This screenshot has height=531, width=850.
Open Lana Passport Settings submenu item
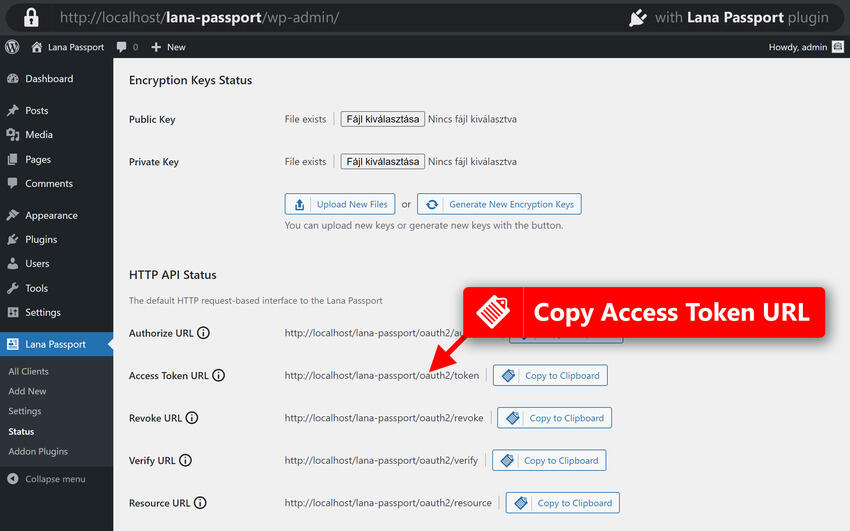24,411
